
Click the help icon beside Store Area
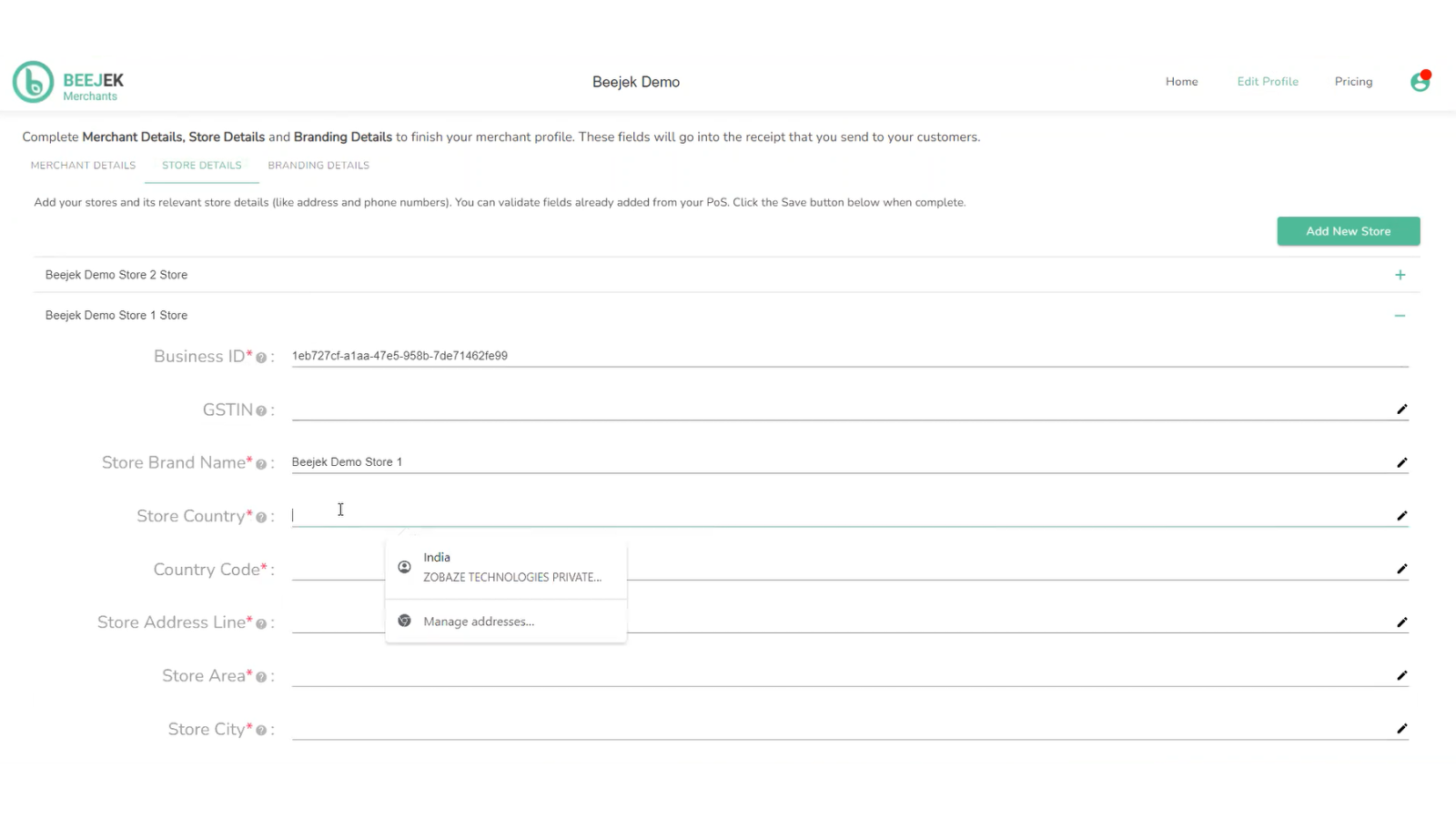[x=261, y=677]
